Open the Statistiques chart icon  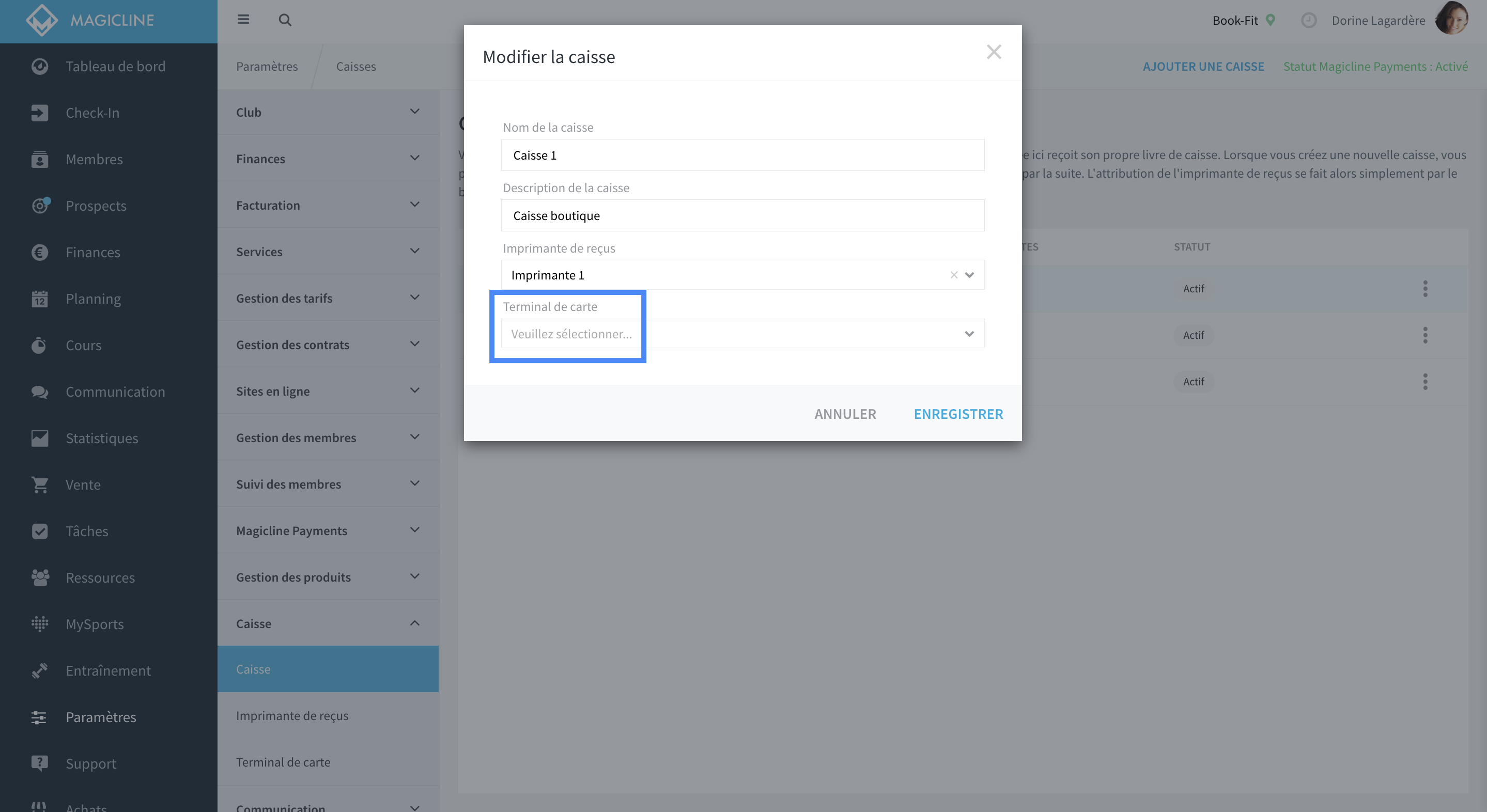point(39,438)
